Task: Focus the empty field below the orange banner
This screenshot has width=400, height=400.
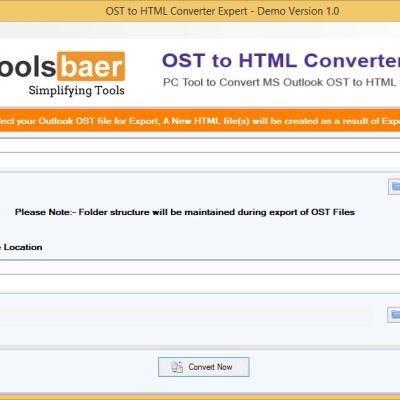Action: pos(200,146)
